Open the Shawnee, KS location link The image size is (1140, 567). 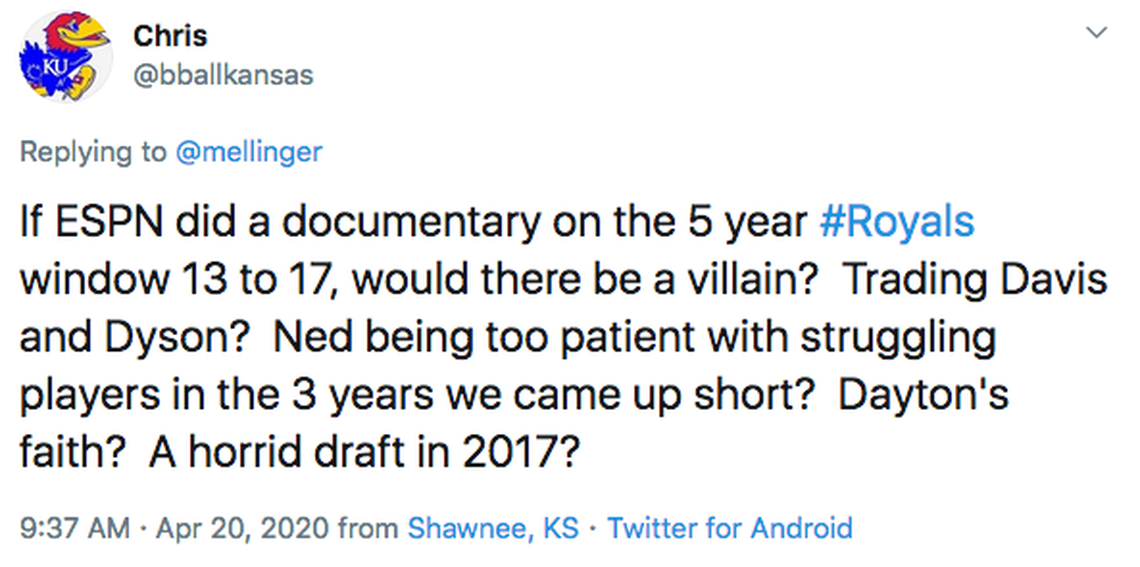[493, 528]
